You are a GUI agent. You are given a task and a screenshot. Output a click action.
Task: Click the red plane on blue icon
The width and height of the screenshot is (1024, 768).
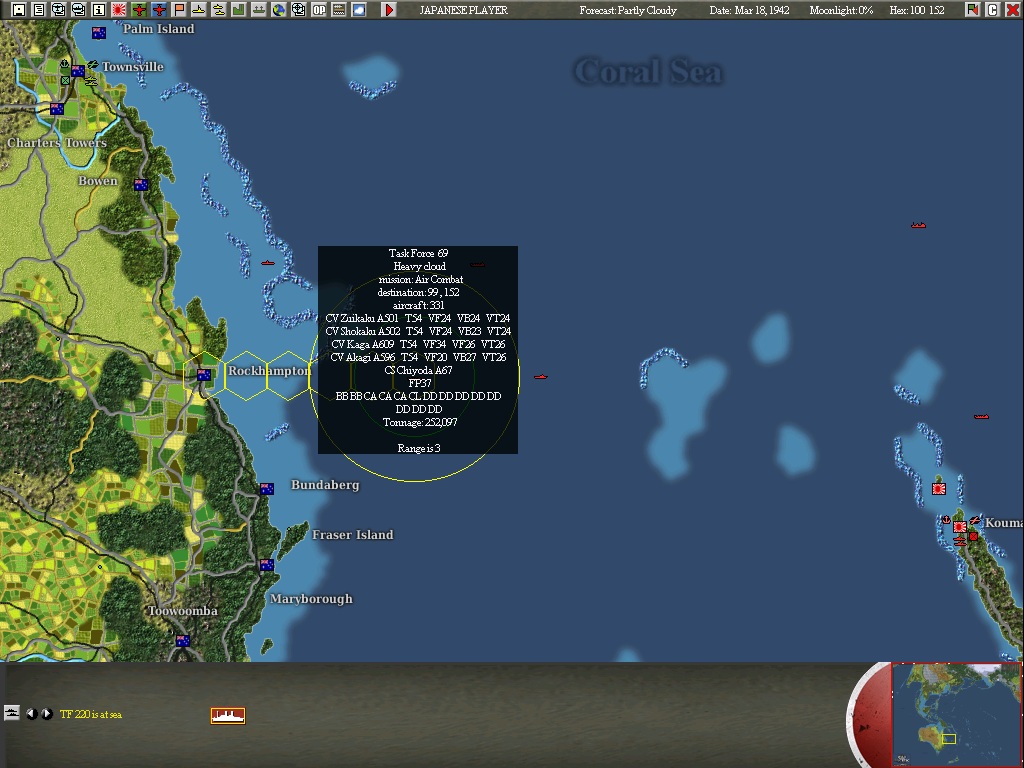(159, 10)
